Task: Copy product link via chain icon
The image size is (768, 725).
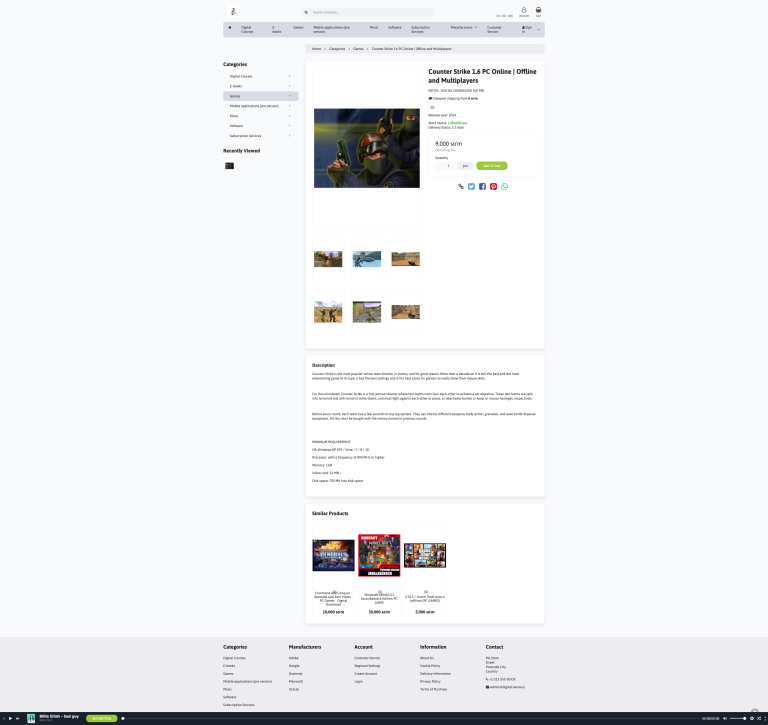Action: (x=460, y=187)
